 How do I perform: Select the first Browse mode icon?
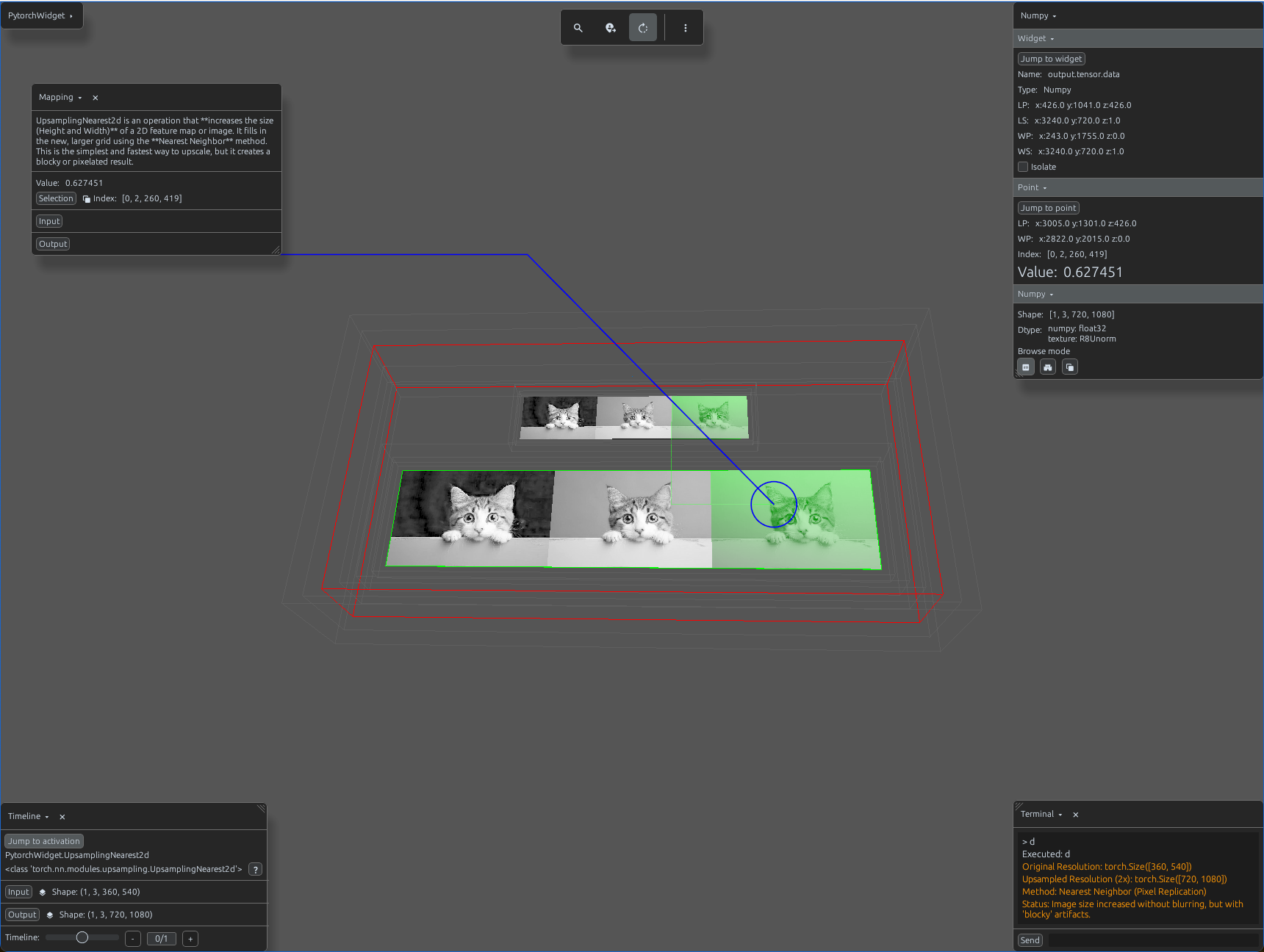[1026, 367]
